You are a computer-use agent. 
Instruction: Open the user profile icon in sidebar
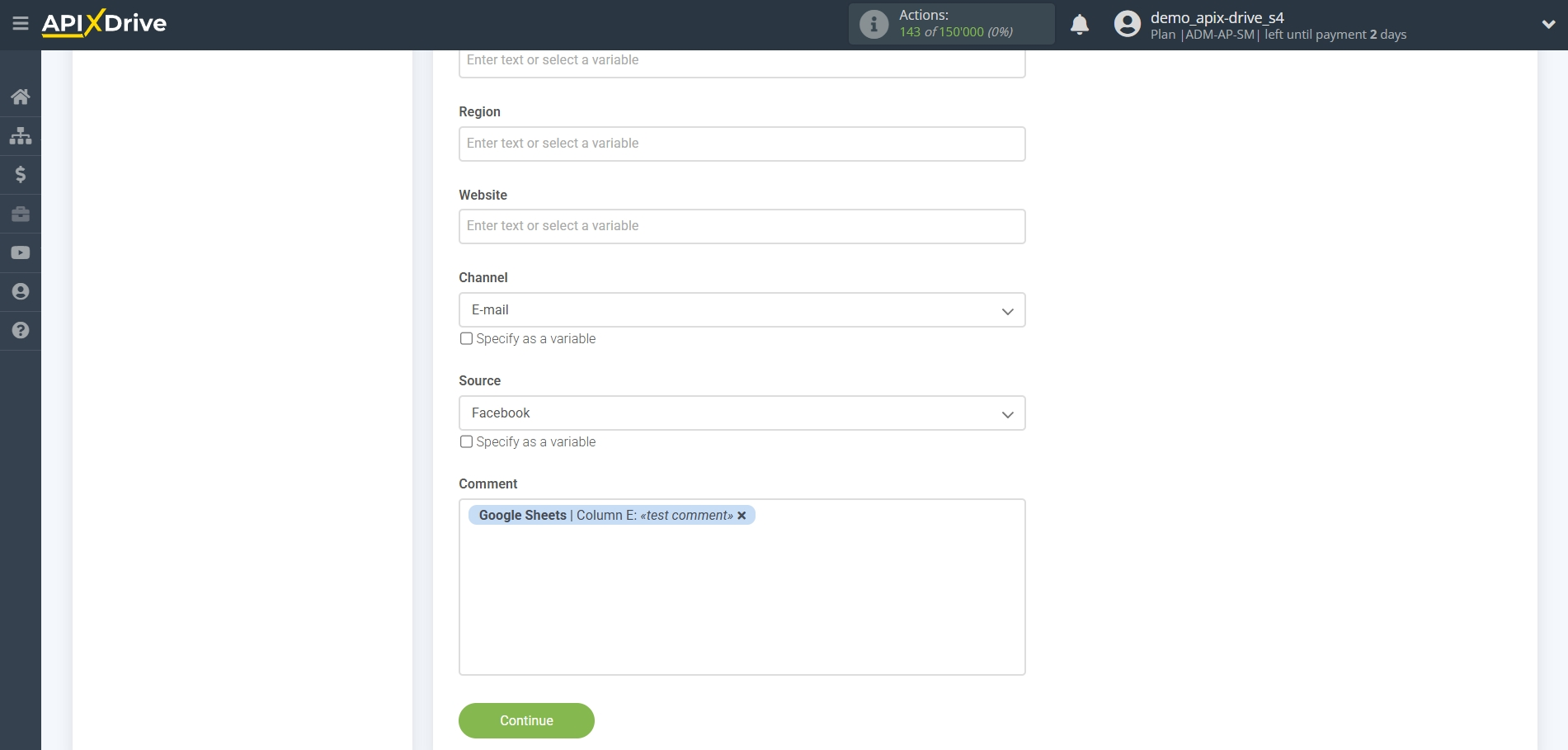point(21,291)
